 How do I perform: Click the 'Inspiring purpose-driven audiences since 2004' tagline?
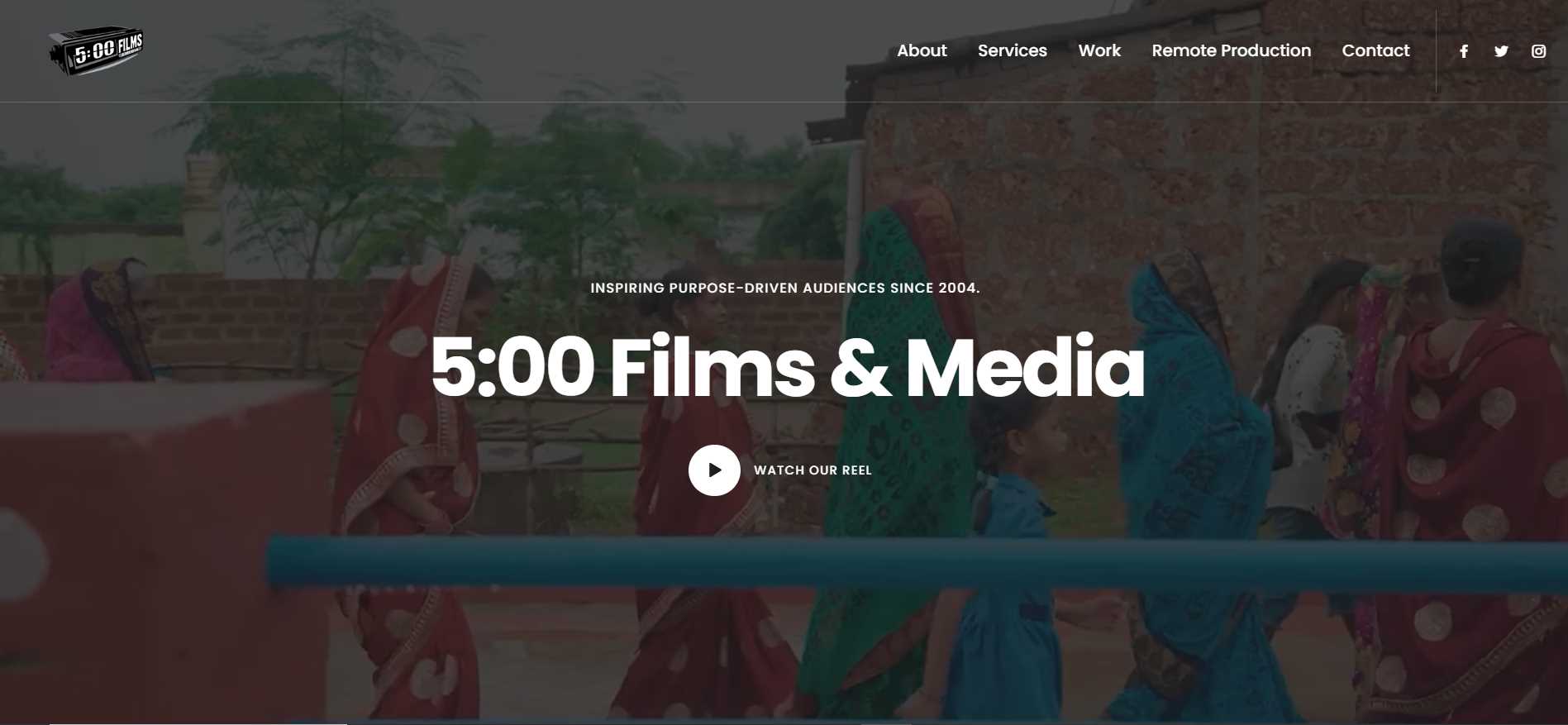[785, 288]
